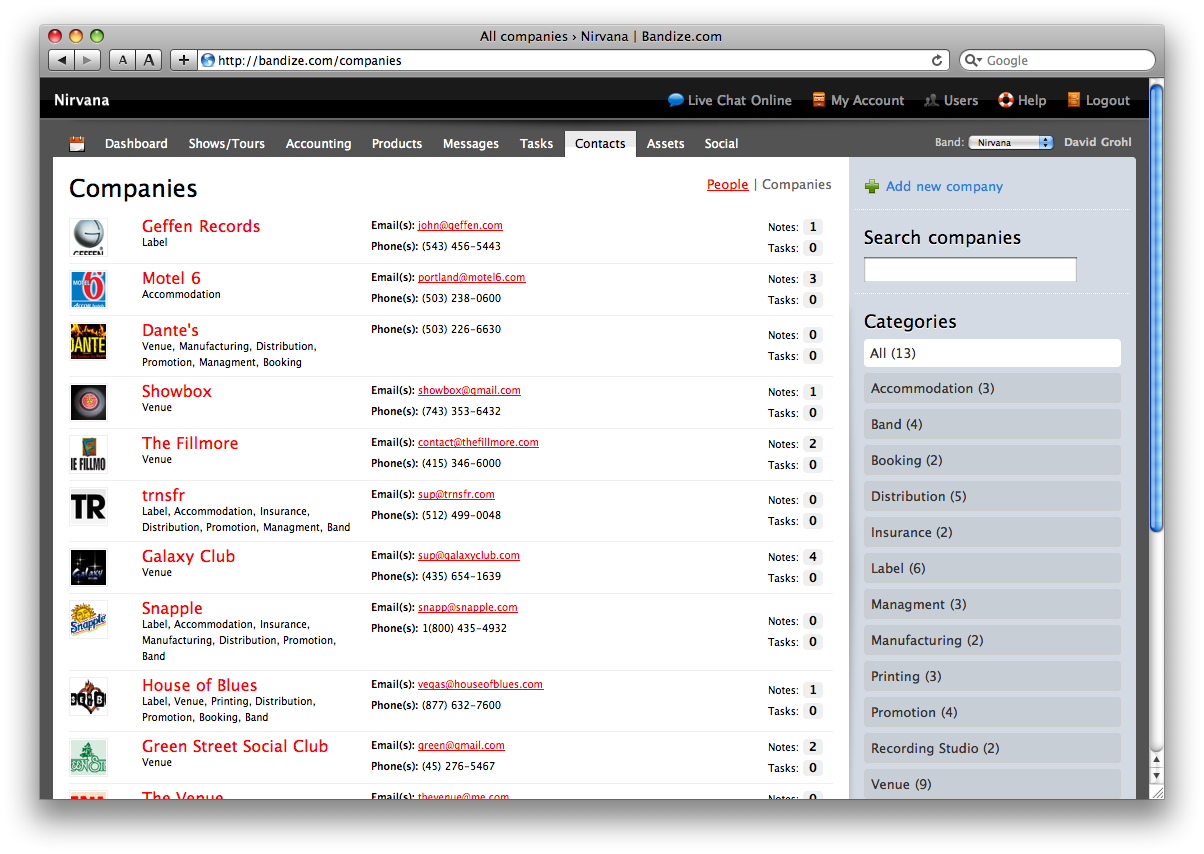Open the Geffen Records logo thumbnail
Viewport: 1204px width, 854px height.
(x=88, y=237)
